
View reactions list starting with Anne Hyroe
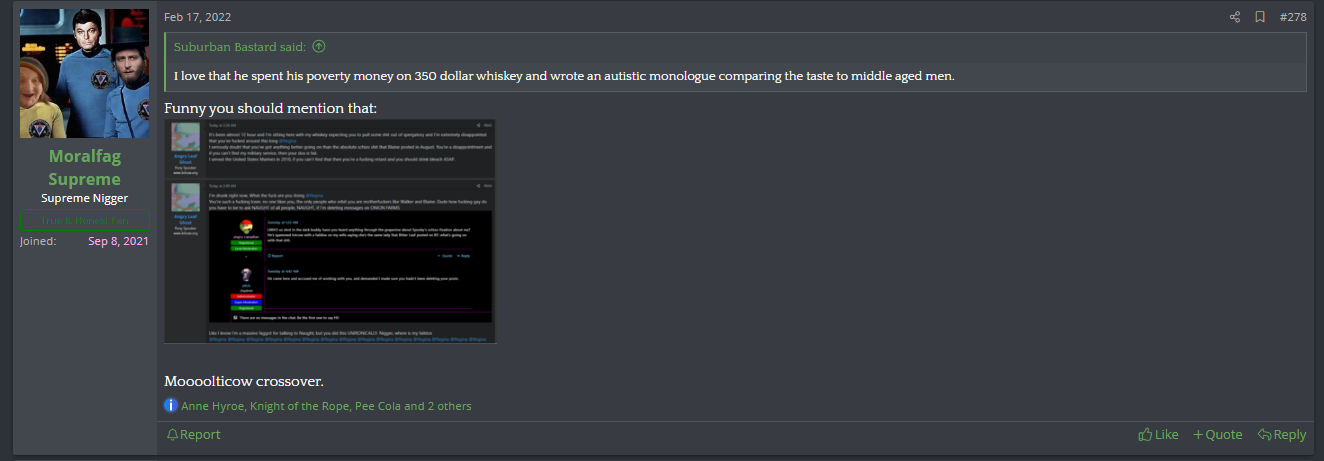click(x=326, y=406)
